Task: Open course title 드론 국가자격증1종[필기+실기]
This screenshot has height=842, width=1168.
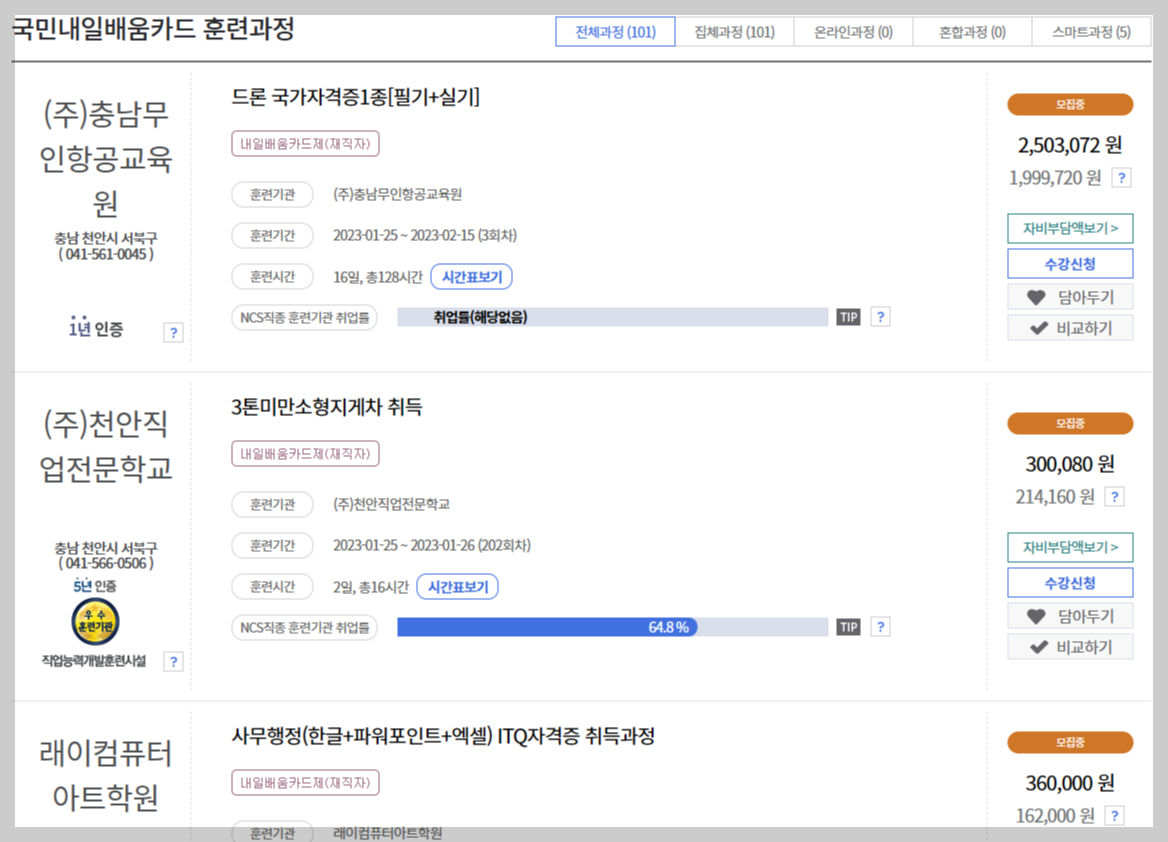Action: (355, 97)
